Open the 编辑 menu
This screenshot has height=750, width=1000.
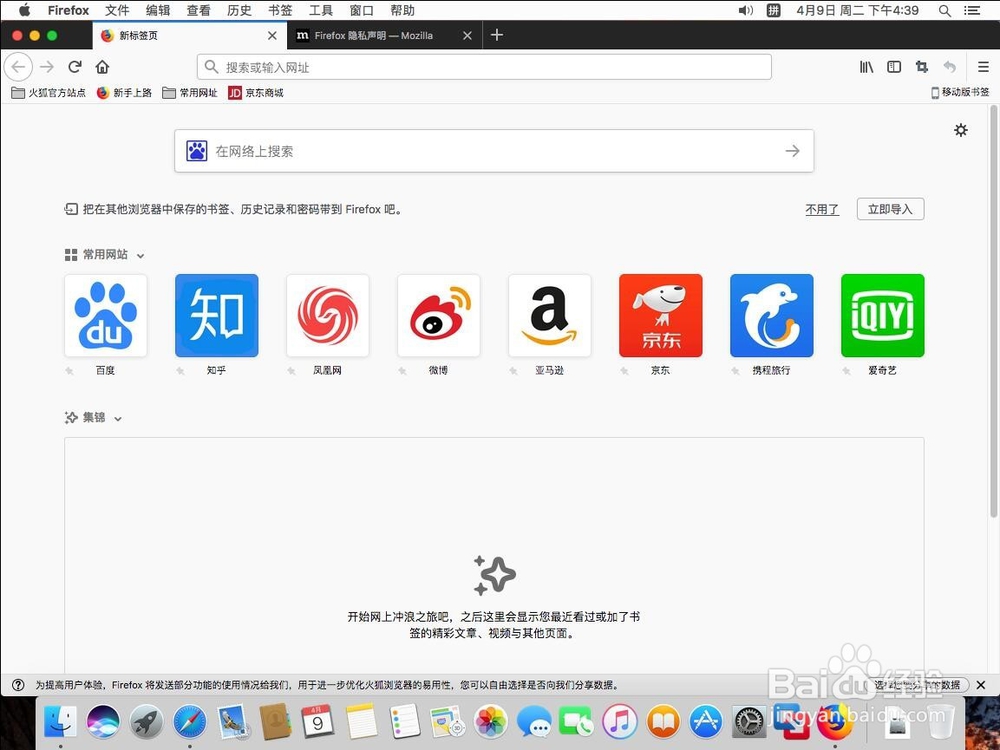(x=158, y=10)
